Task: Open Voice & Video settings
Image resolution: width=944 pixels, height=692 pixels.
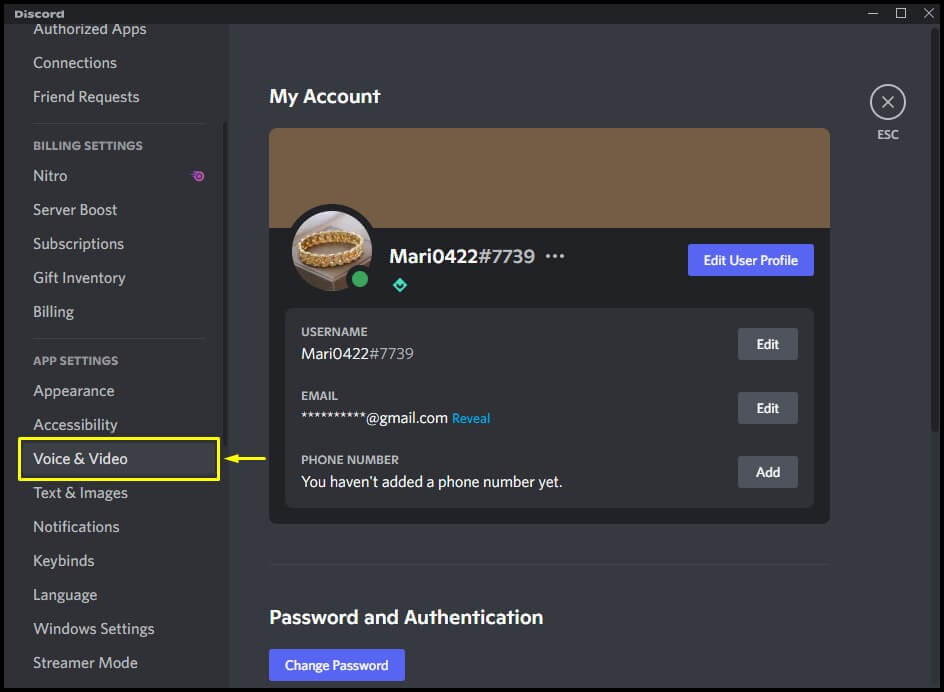Action: point(80,459)
